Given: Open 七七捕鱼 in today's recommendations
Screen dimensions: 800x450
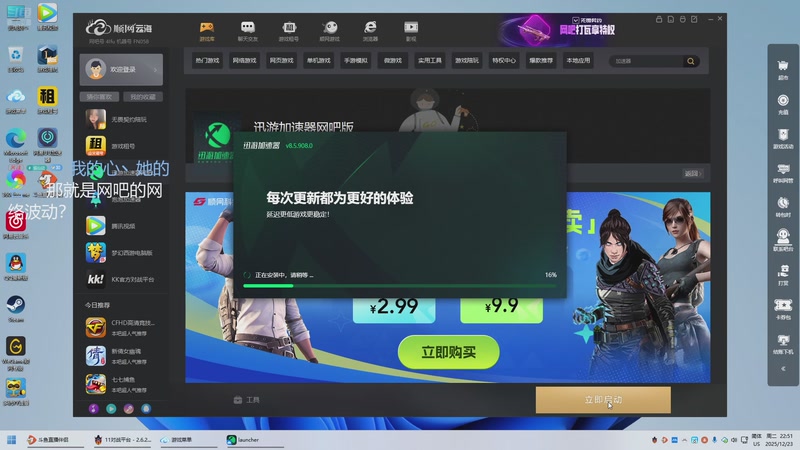Looking at the screenshot, I should 122,384.
